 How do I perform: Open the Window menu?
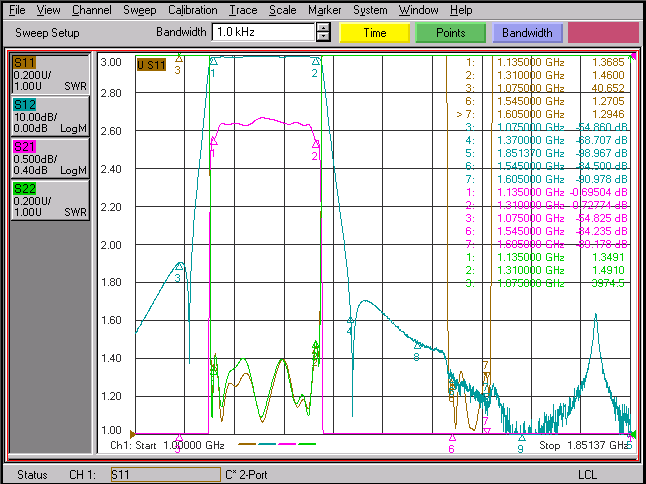pyautogui.click(x=418, y=10)
